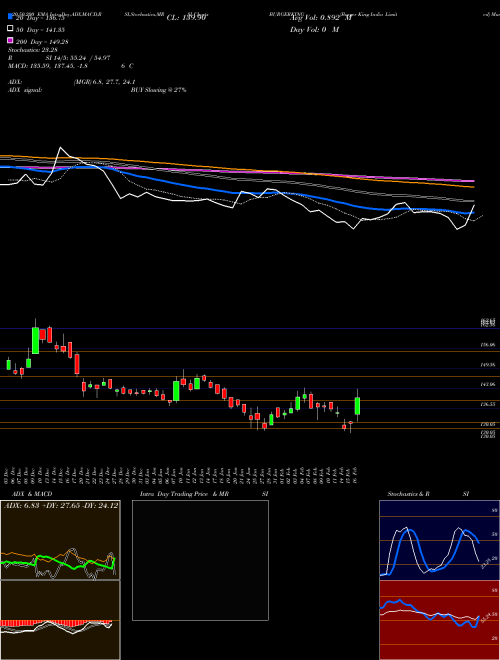Select the '200 Day = 149.28' legend text

tap(43, 42)
